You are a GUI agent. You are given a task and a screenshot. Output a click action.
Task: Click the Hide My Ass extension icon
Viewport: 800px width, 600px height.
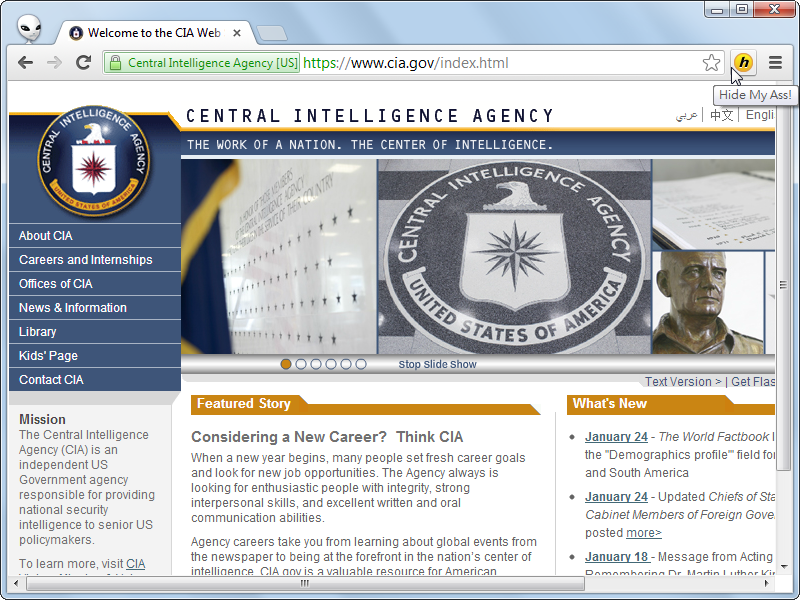pyautogui.click(x=744, y=63)
